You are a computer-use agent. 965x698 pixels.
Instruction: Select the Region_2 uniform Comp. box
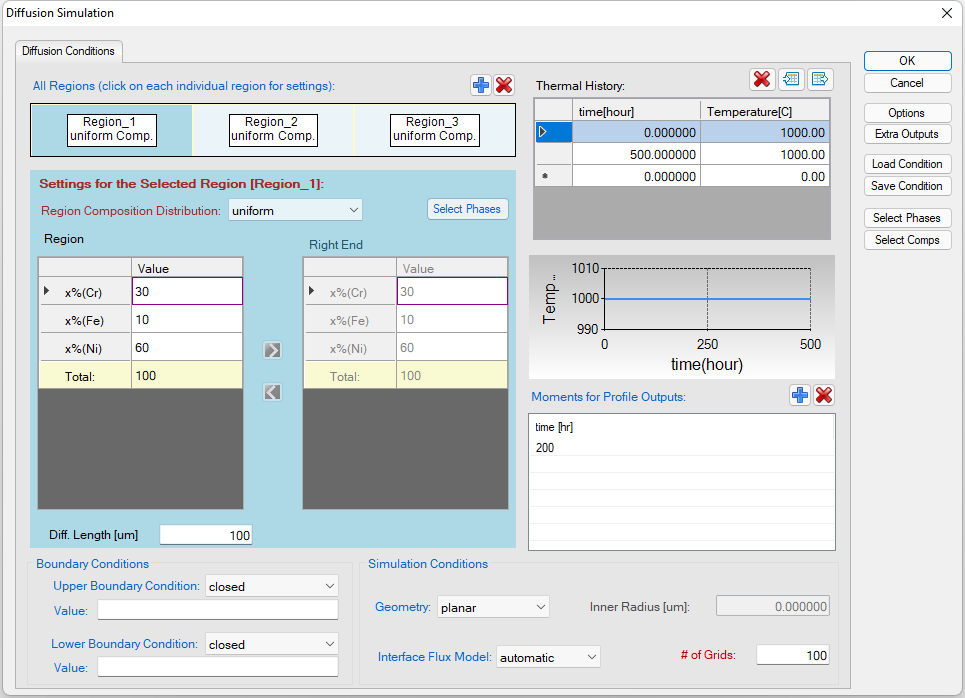(273, 130)
